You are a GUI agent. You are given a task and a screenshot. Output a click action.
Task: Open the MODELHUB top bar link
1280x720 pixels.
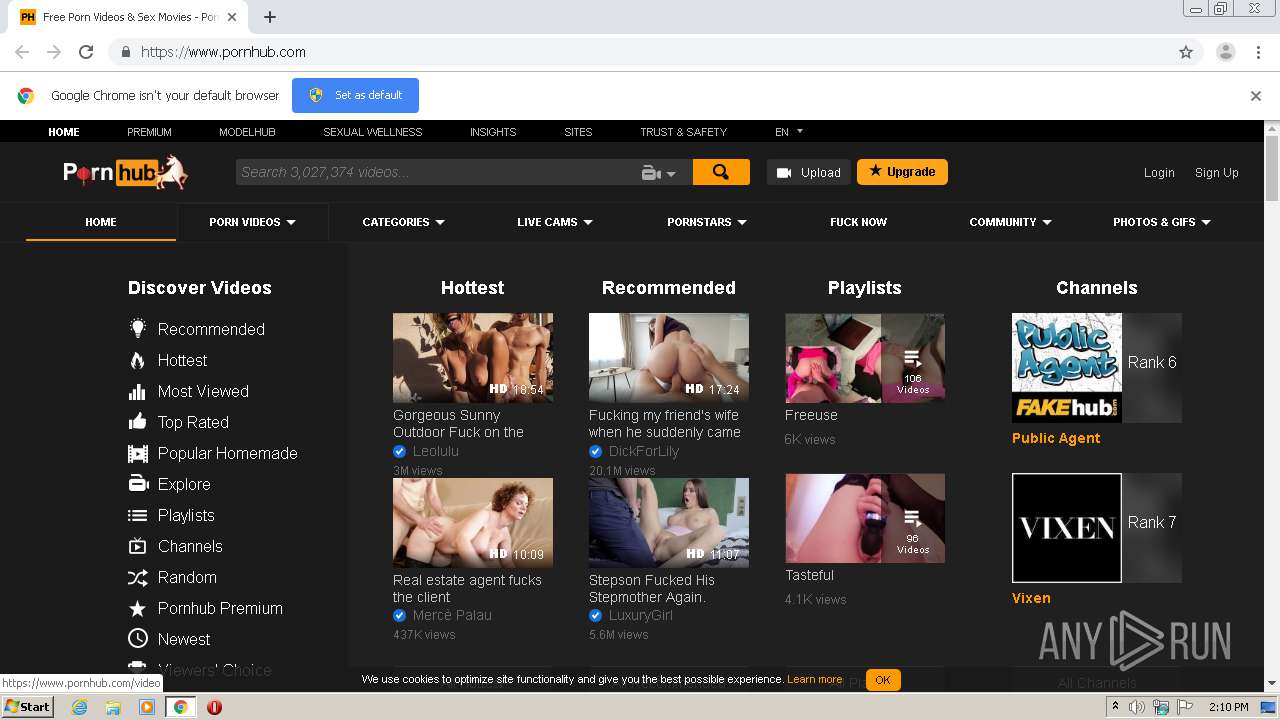pyautogui.click(x=247, y=131)
